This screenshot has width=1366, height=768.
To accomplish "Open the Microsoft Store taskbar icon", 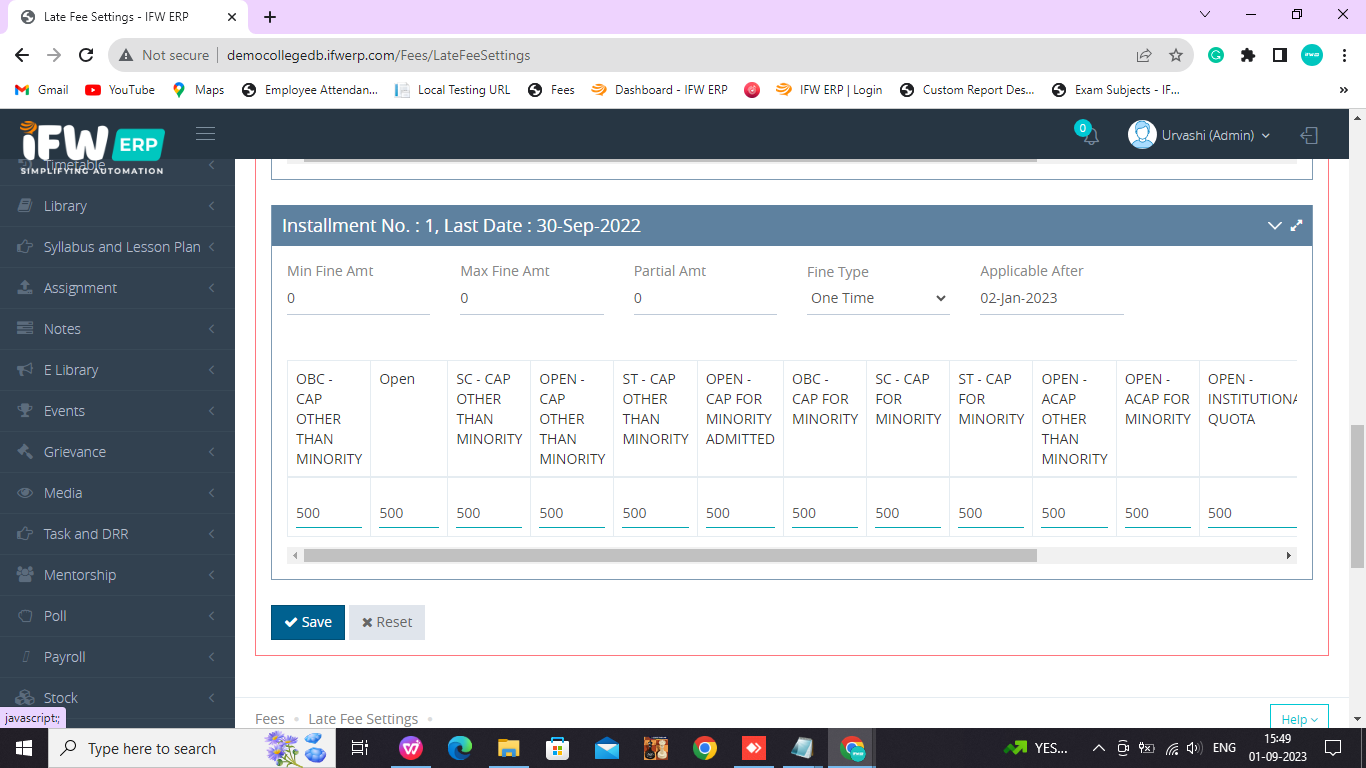I will pyautogui.click(x=557, y=748).
